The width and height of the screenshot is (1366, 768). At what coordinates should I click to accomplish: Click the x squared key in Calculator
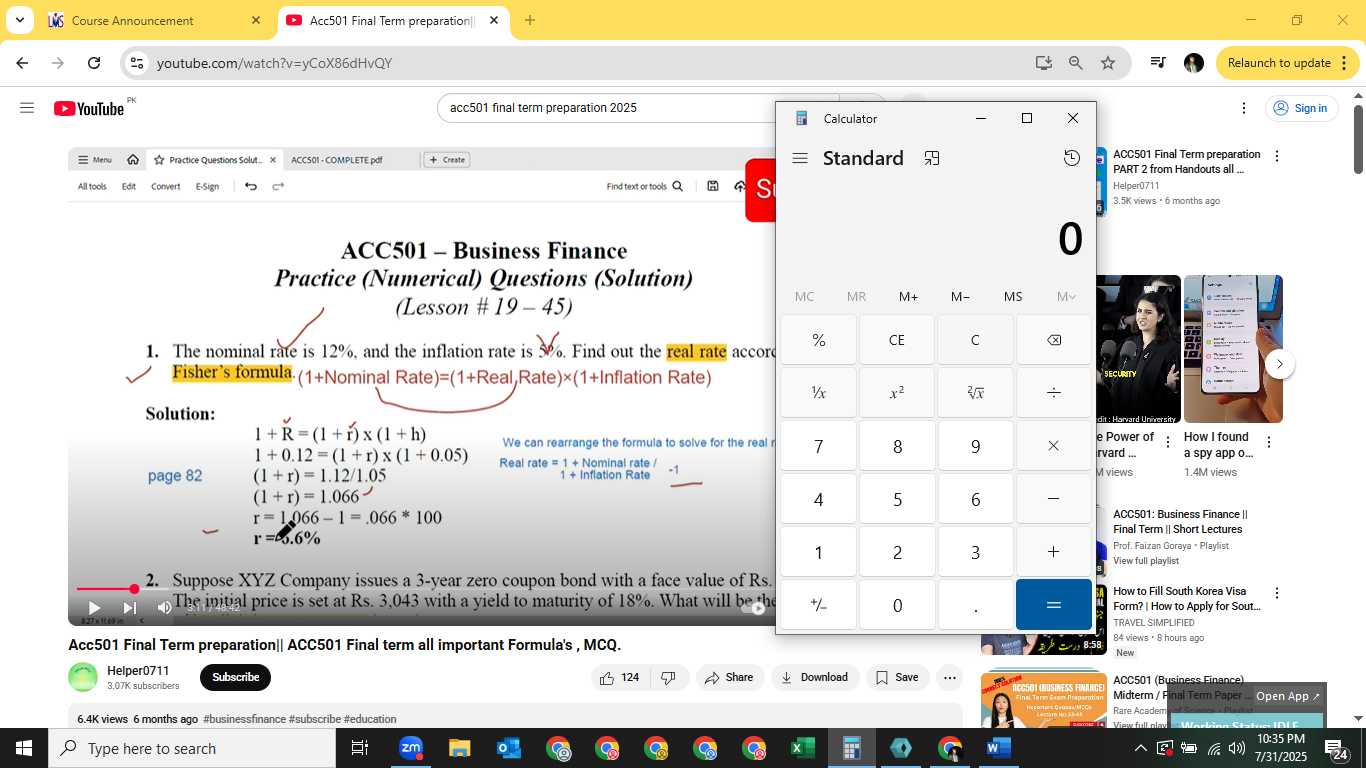click(897, 393)
